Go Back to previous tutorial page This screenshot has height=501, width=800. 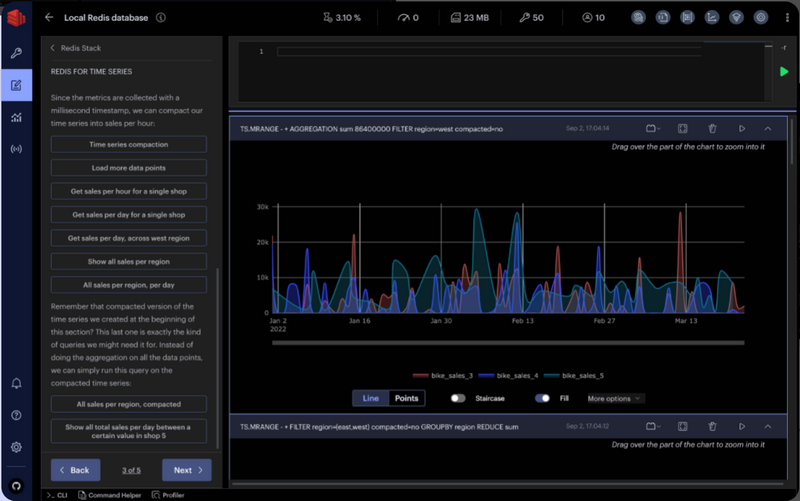pos(76,470)
